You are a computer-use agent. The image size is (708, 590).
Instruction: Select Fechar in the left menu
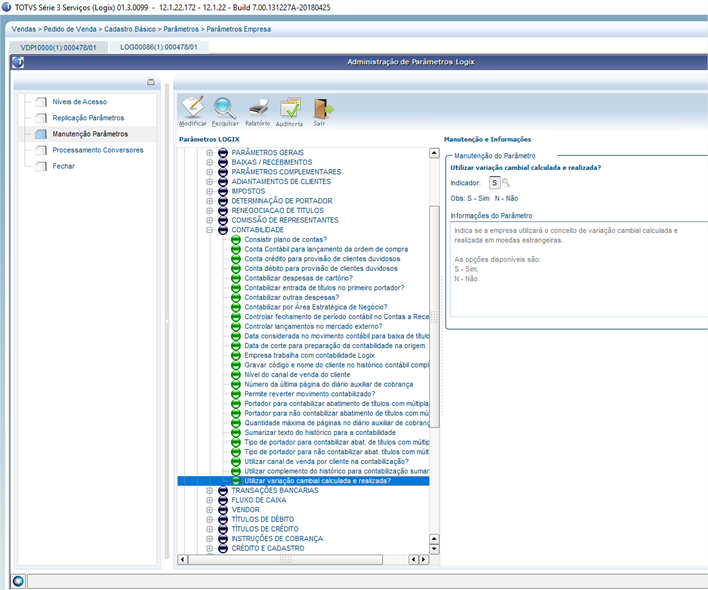[63, 166]
